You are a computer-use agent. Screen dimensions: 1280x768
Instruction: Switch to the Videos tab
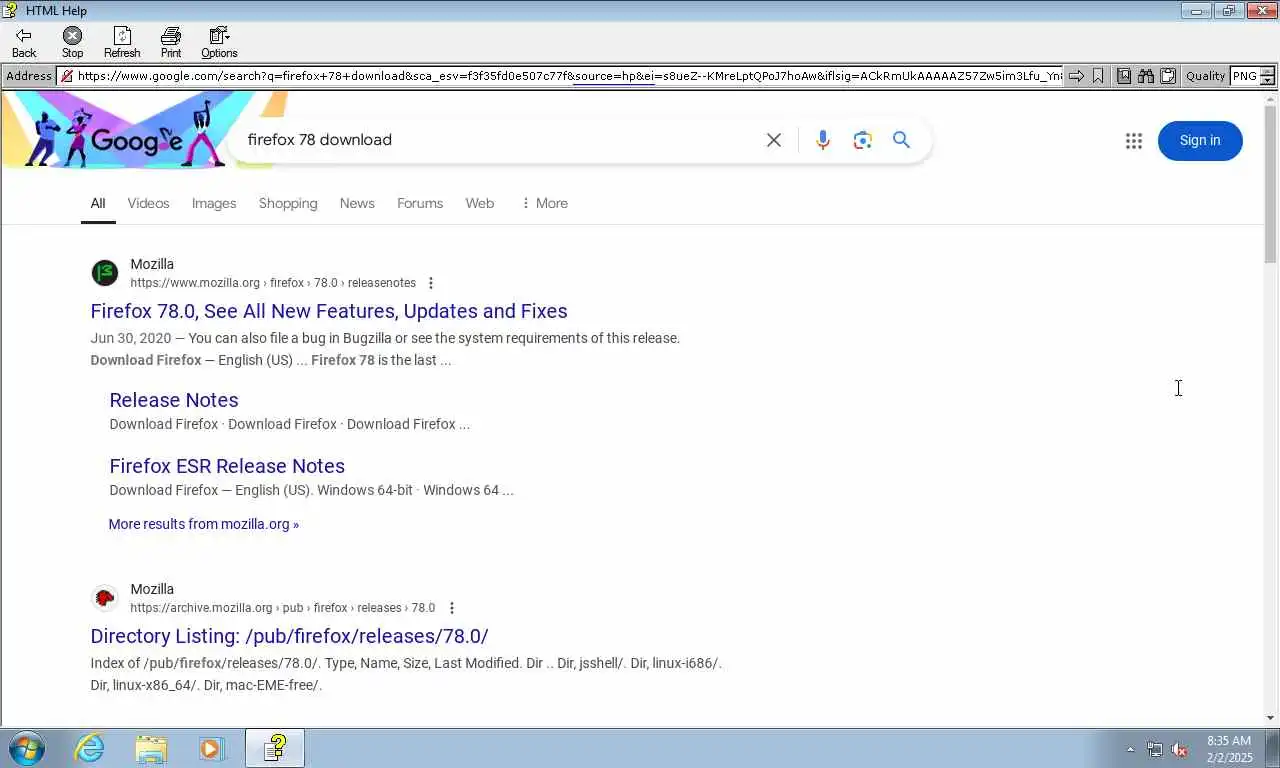pyautogui.click(x=148, y=204)
